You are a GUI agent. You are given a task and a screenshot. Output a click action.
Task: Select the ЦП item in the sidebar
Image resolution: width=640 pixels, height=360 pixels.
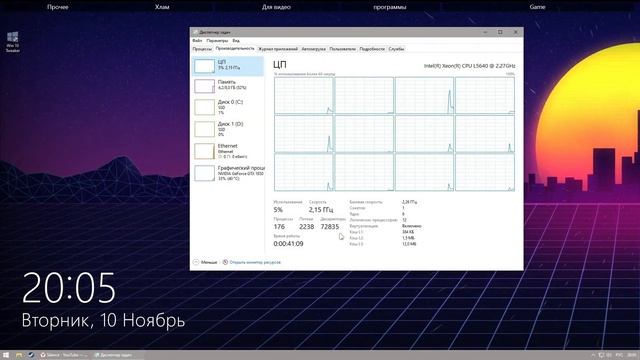pos(228,66)
